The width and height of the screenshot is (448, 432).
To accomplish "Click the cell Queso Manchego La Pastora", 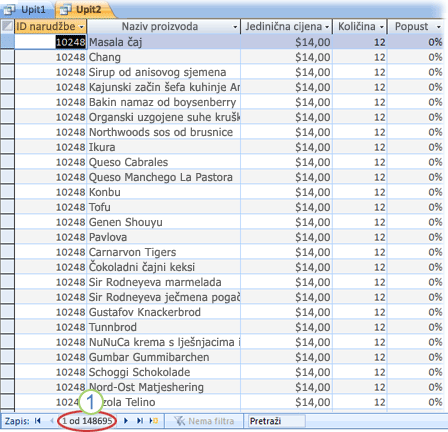I will click(164, 177).
